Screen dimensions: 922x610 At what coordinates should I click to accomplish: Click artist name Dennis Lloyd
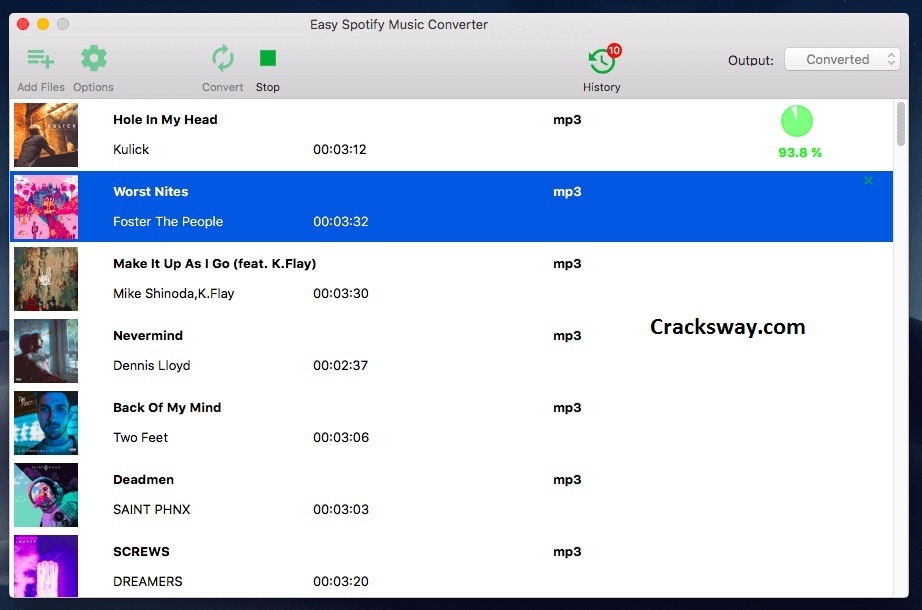click(x=152, y=365)
